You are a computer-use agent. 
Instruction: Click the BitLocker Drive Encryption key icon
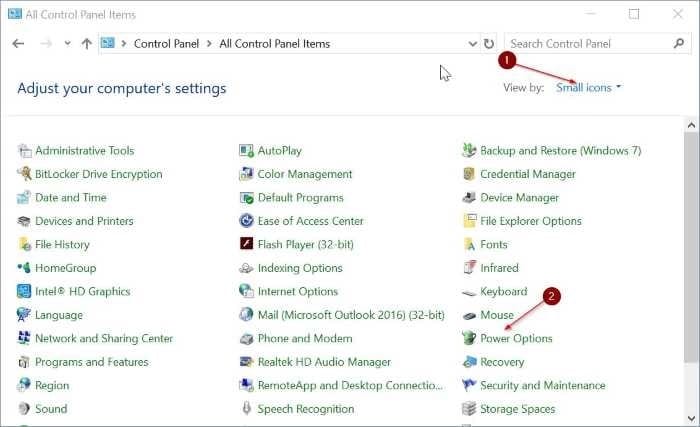click(24, 174)
